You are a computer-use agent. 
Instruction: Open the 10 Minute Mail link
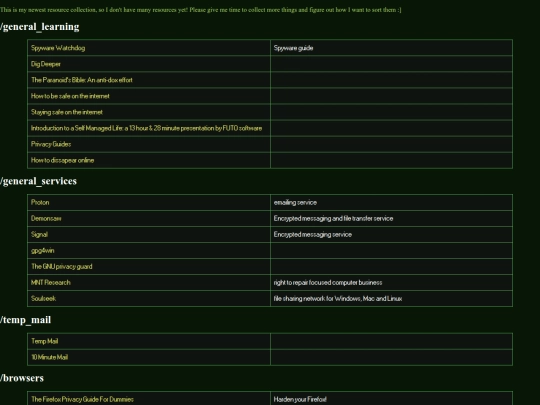(49, 357)
